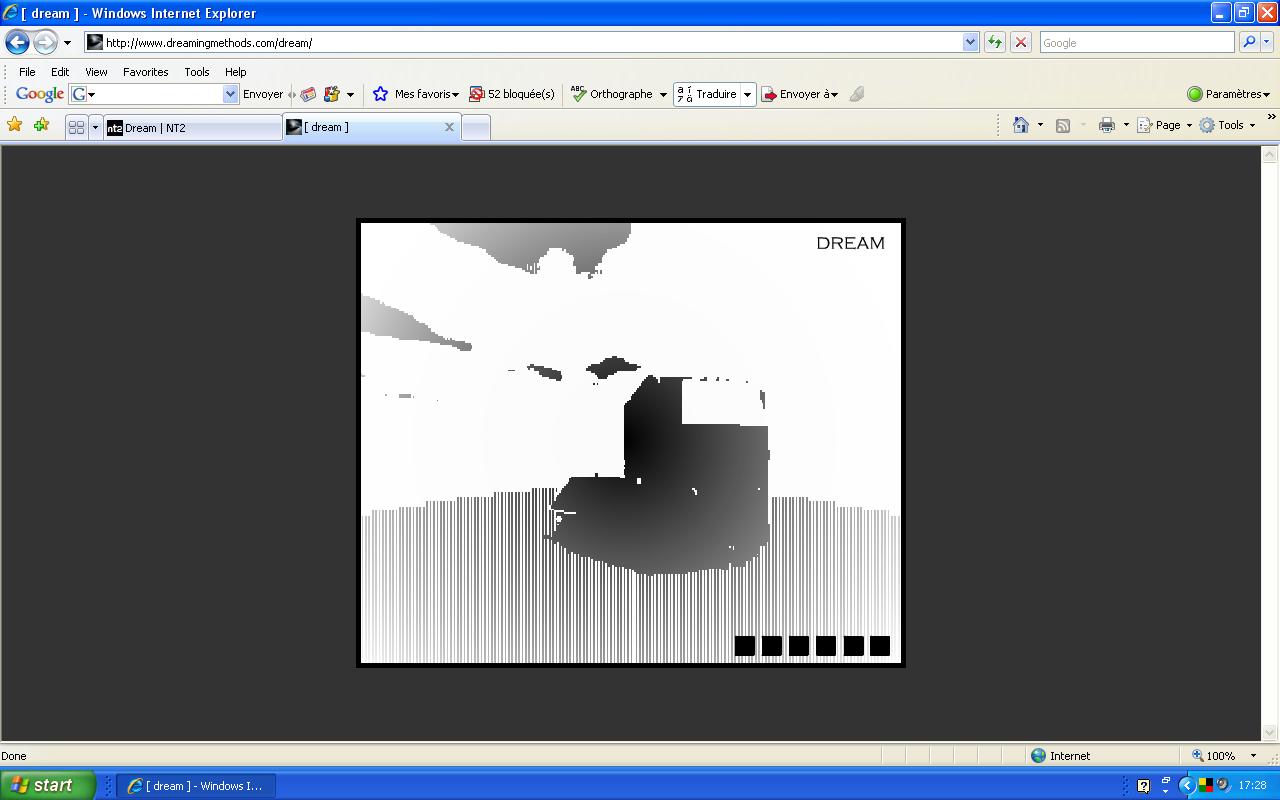Click the Home house icon

(1021, 125)
